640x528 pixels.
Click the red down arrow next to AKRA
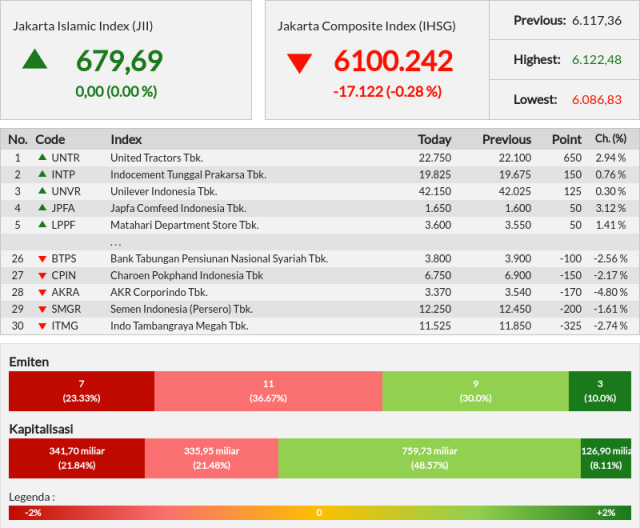coord(42,293)
